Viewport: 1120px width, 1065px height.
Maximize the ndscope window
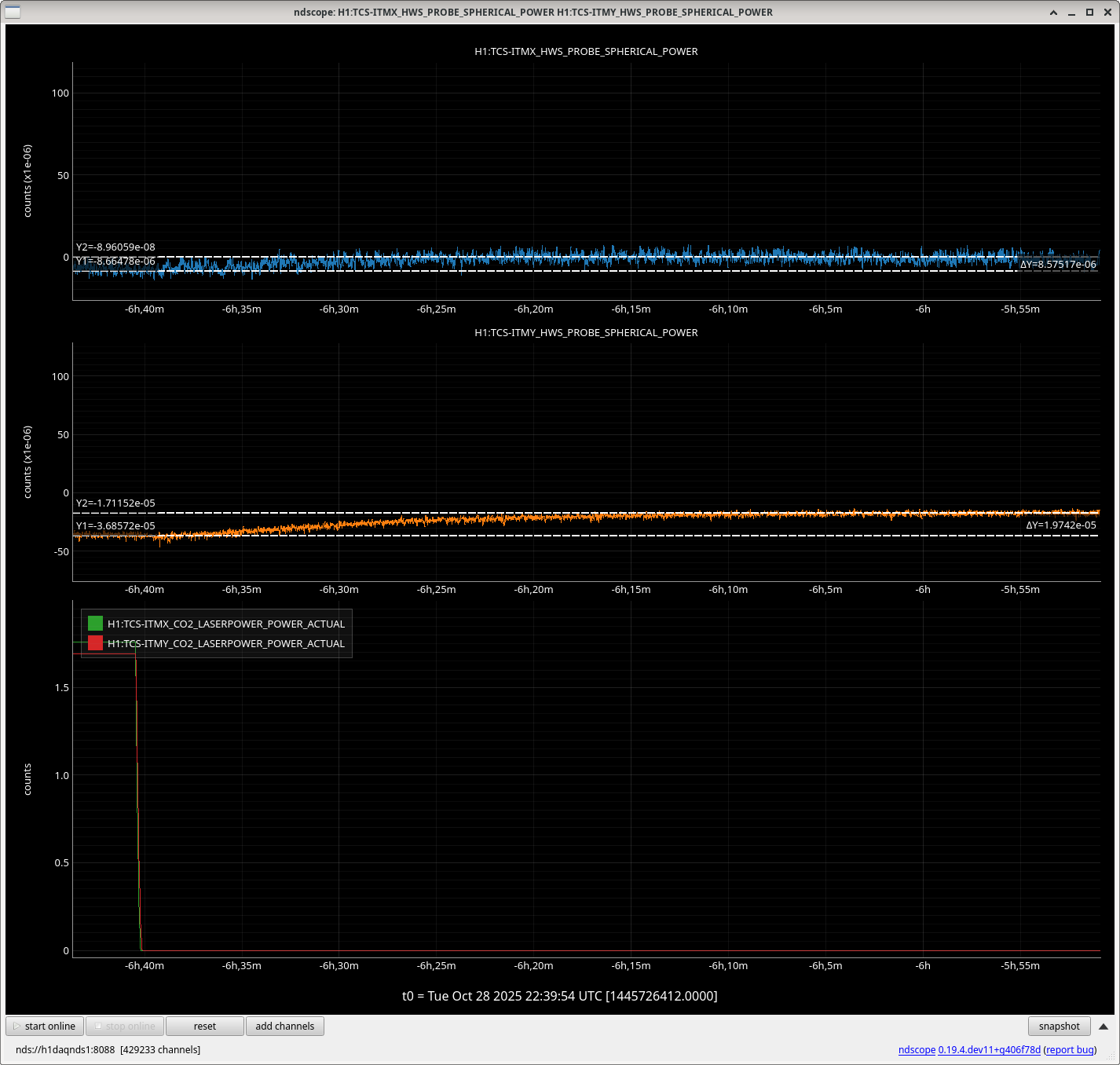click(1089, 12)
